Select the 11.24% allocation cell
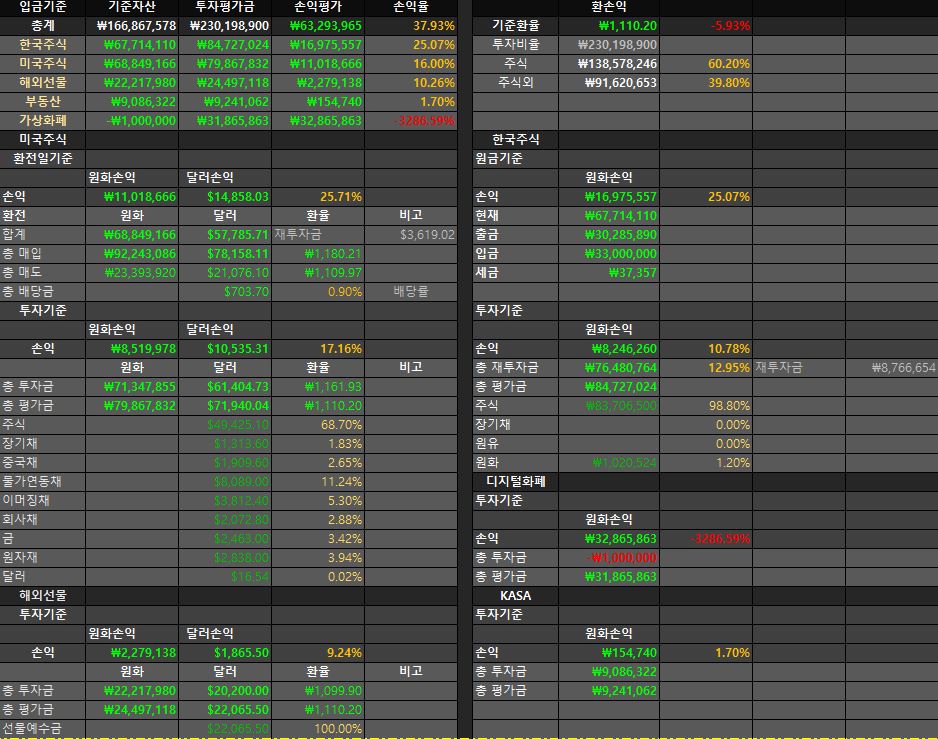Image resolution: width=938 pixels, height=739 pixels. coord(318,482)
